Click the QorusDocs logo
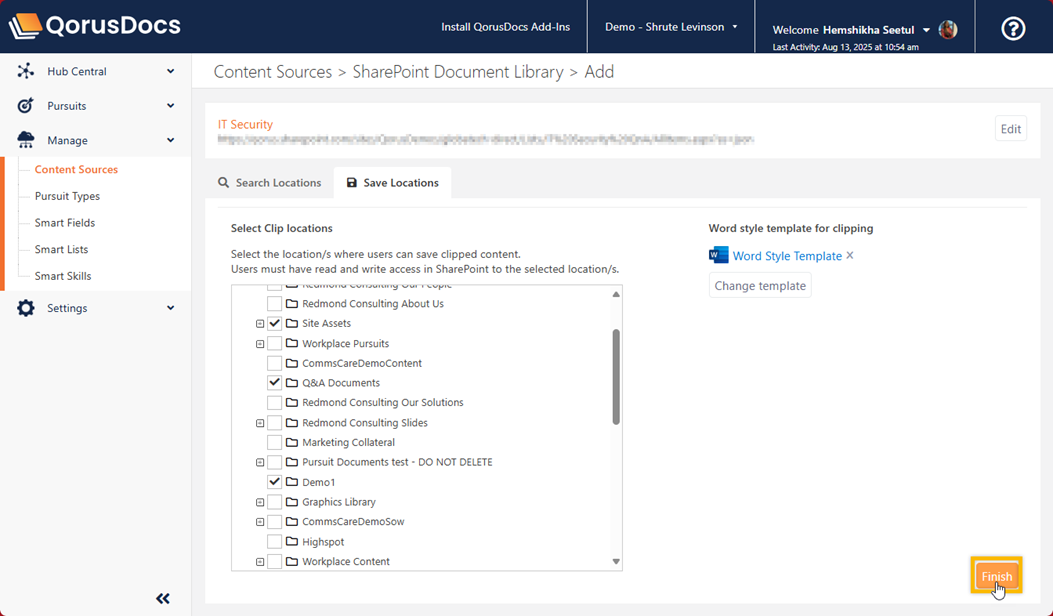Screen dimensions: 1053x616 95,26
